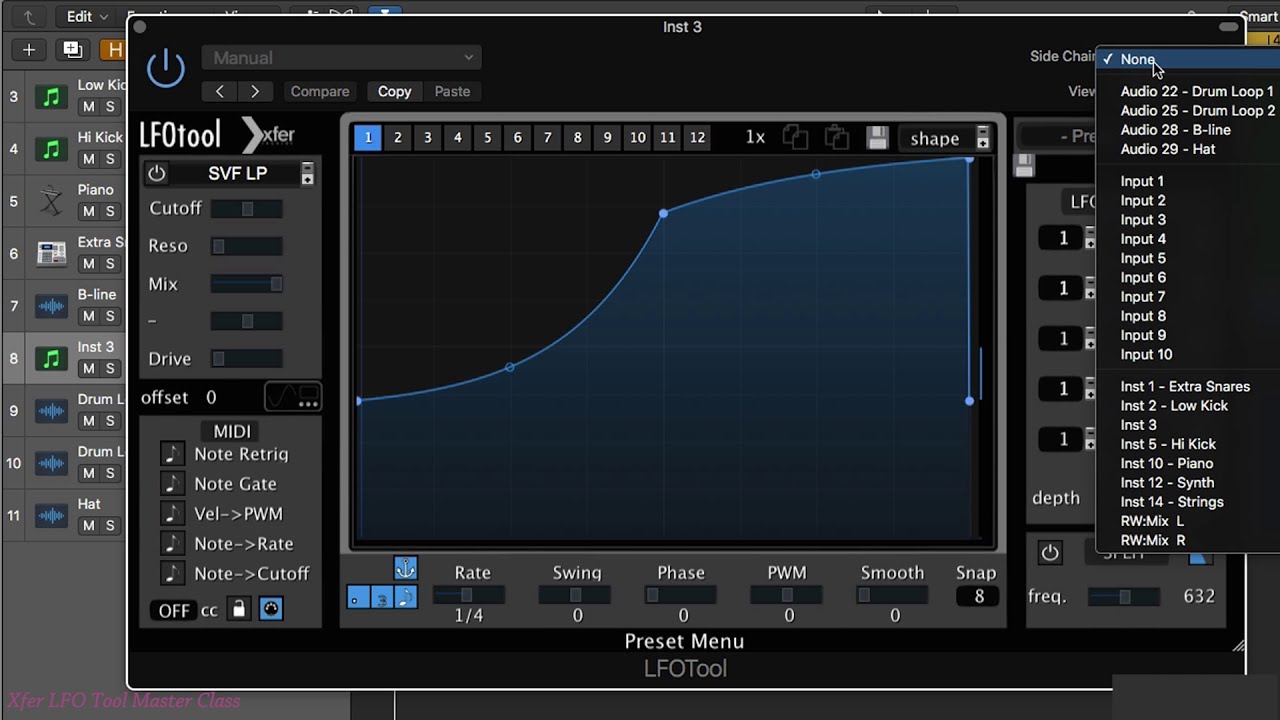
Task: Switch to graph tab 12
Action: 697,138
